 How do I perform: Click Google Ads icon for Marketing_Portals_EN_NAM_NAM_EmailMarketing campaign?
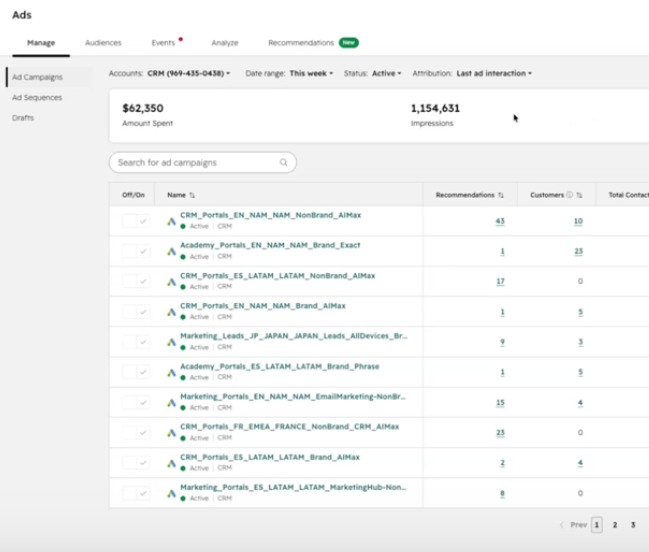[x=171, y=403]
